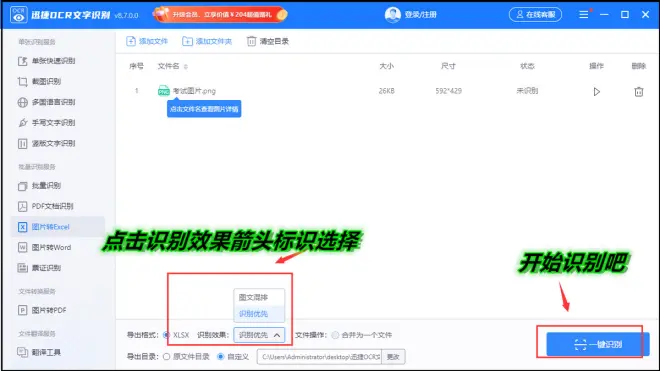Image resolution: width=660 pixels, height=371 pixels.
Task: Click the user avatar icon
Action: pyautogui.click(x=393, y=15)
